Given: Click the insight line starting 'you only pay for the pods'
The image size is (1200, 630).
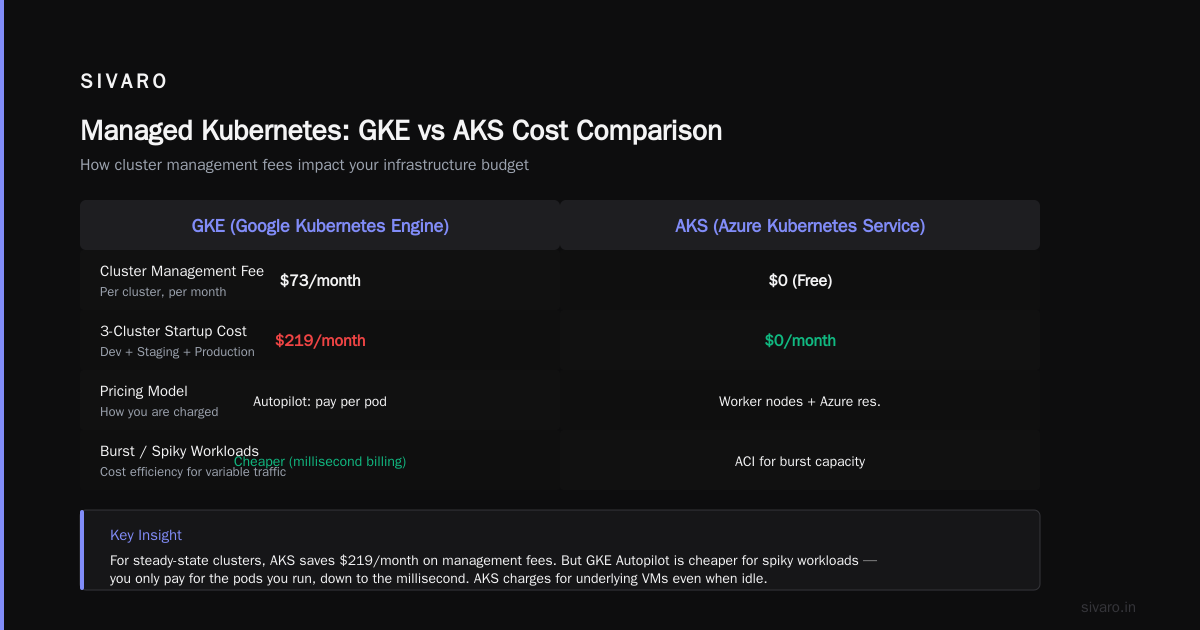Looking at the screenshot, I should [438, 579].
